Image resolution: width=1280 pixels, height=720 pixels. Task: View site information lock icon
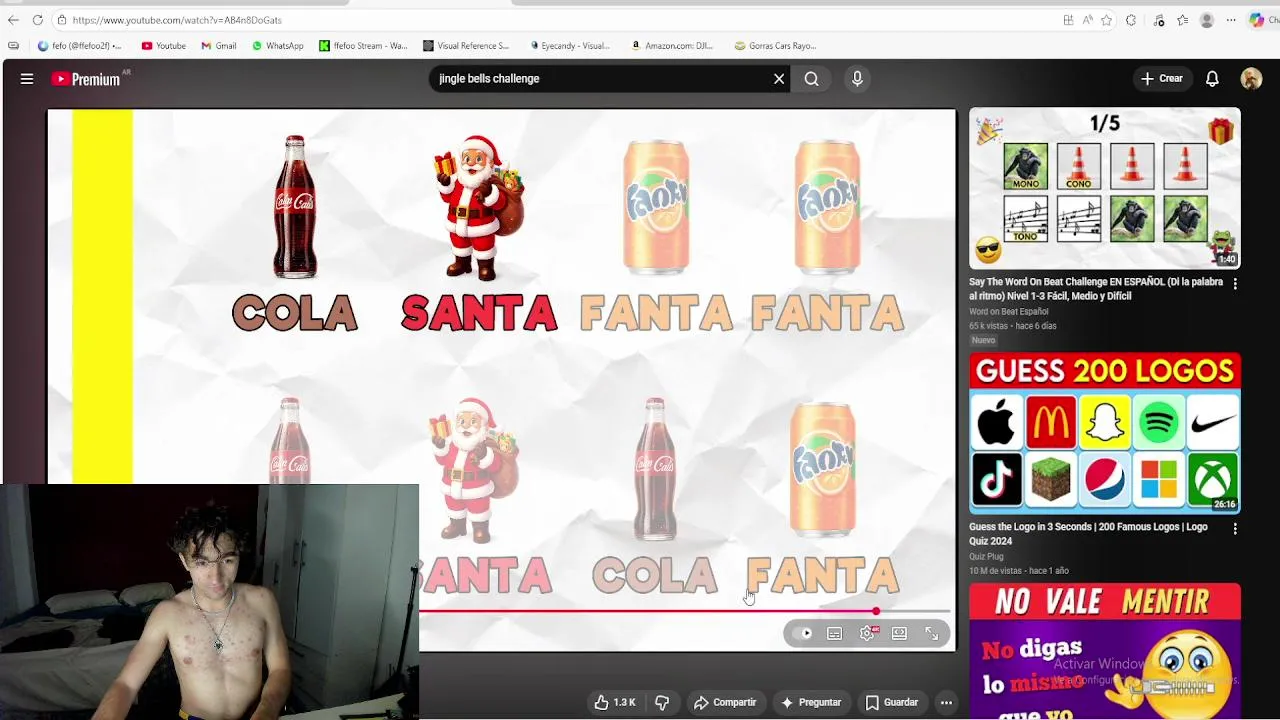[x=61, y=20]
